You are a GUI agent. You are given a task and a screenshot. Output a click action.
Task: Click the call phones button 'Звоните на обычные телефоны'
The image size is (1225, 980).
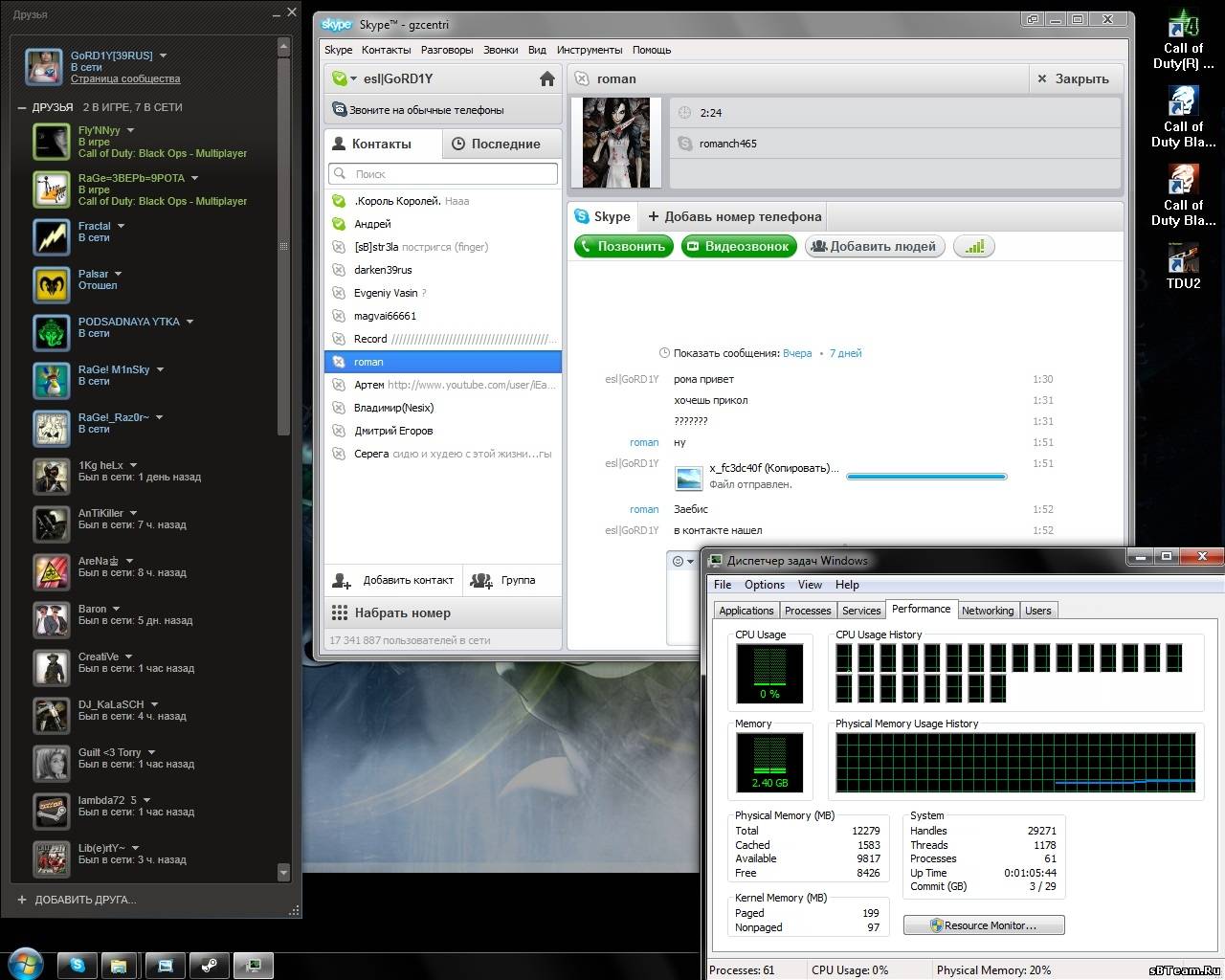pyautogui.click(x=443, y=110)
